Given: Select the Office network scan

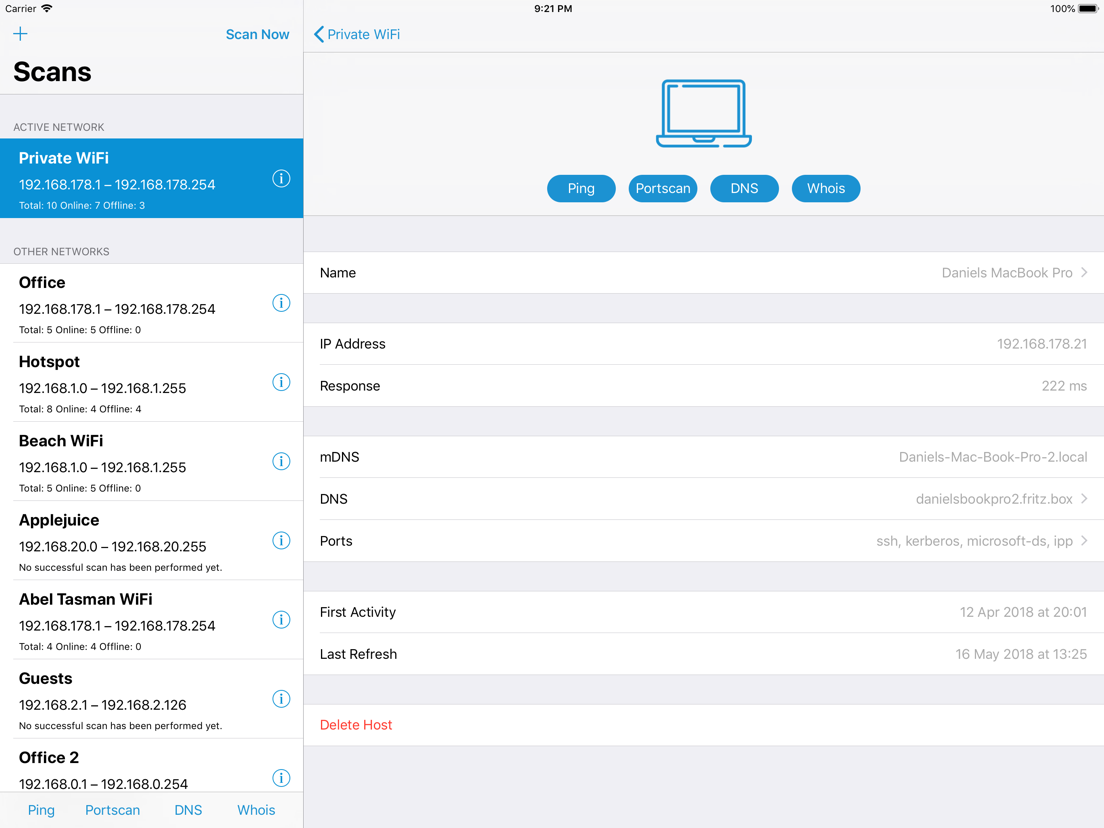Looking at the screenshot, I should coord(151,303).
